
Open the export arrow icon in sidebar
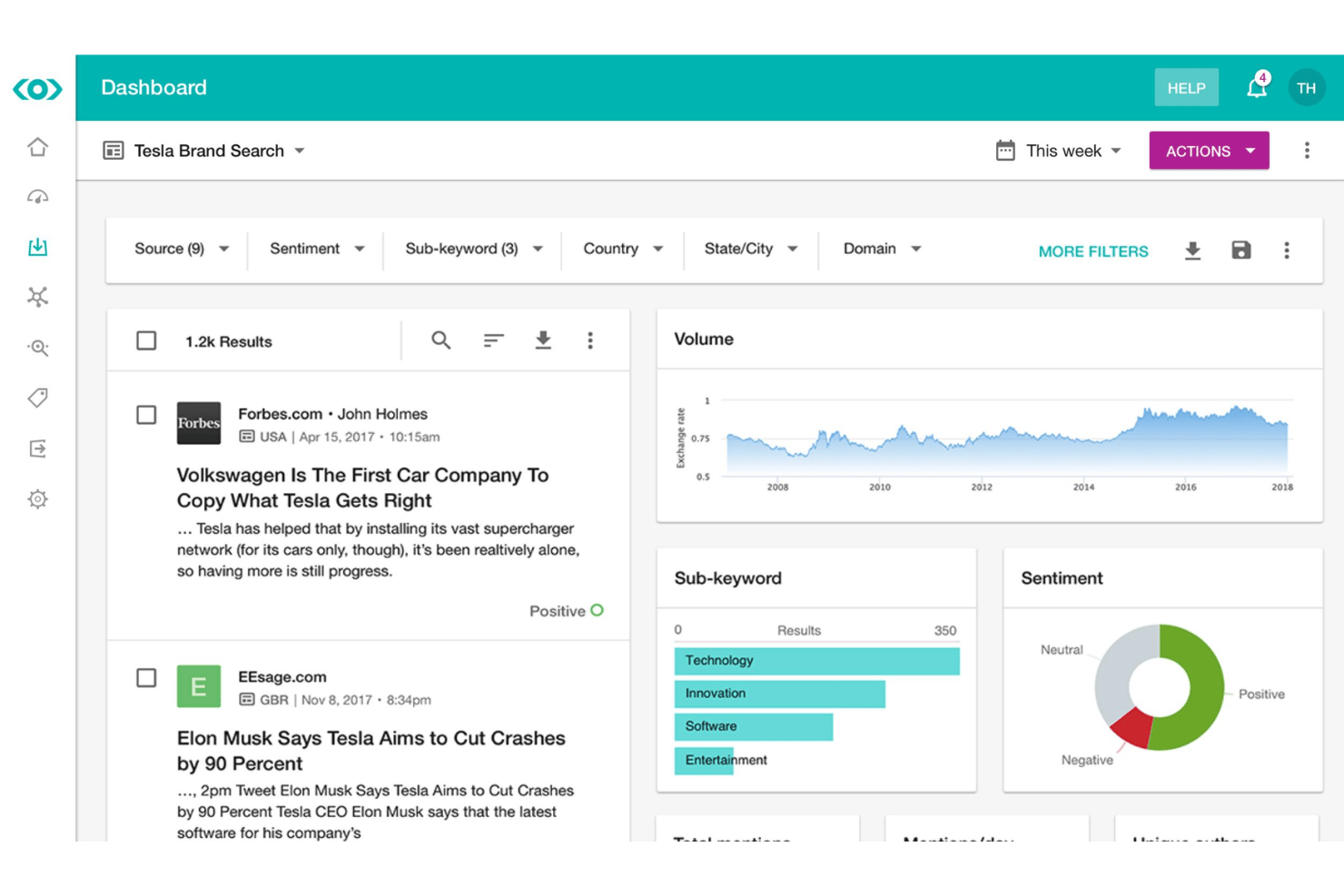click(x=37, y=448)
